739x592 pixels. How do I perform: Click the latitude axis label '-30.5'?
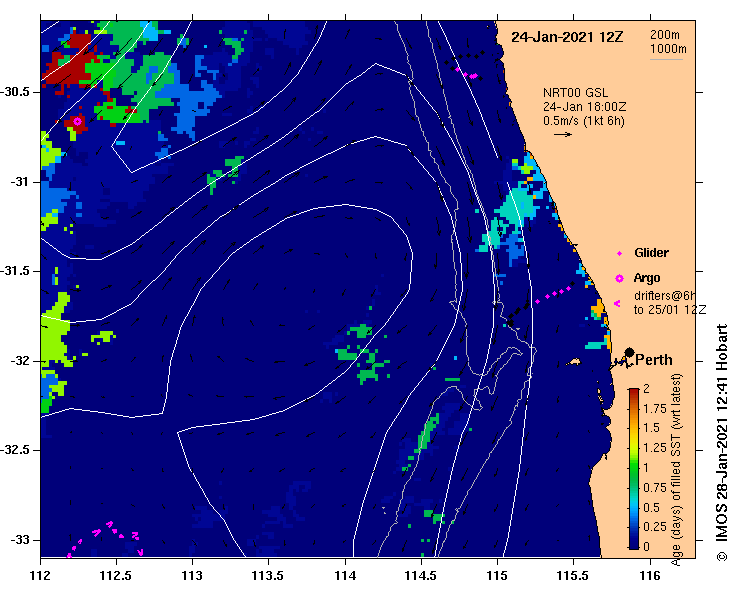pyautogui.click(x=15, y=92)
